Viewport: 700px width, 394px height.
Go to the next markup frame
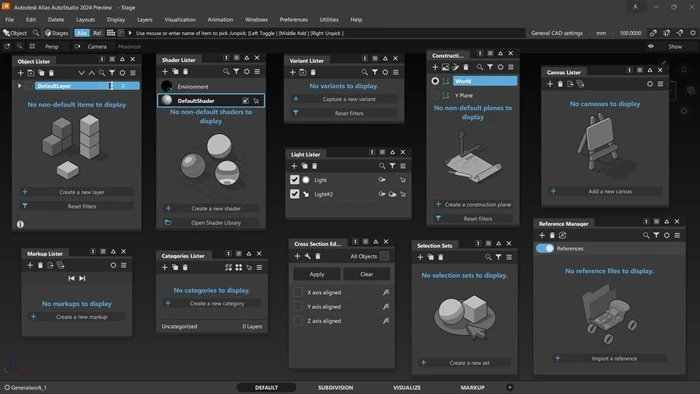pyautogui.click(x=82, y=278)
